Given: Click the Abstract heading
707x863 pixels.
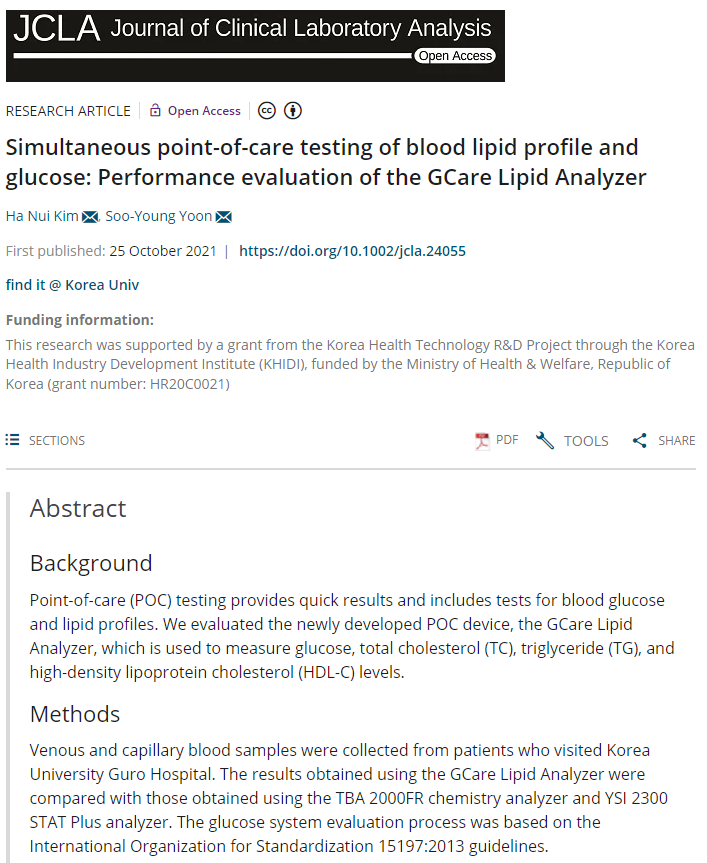Looking at the screenshot, I should pyautogui.click(x=78, y=508).
